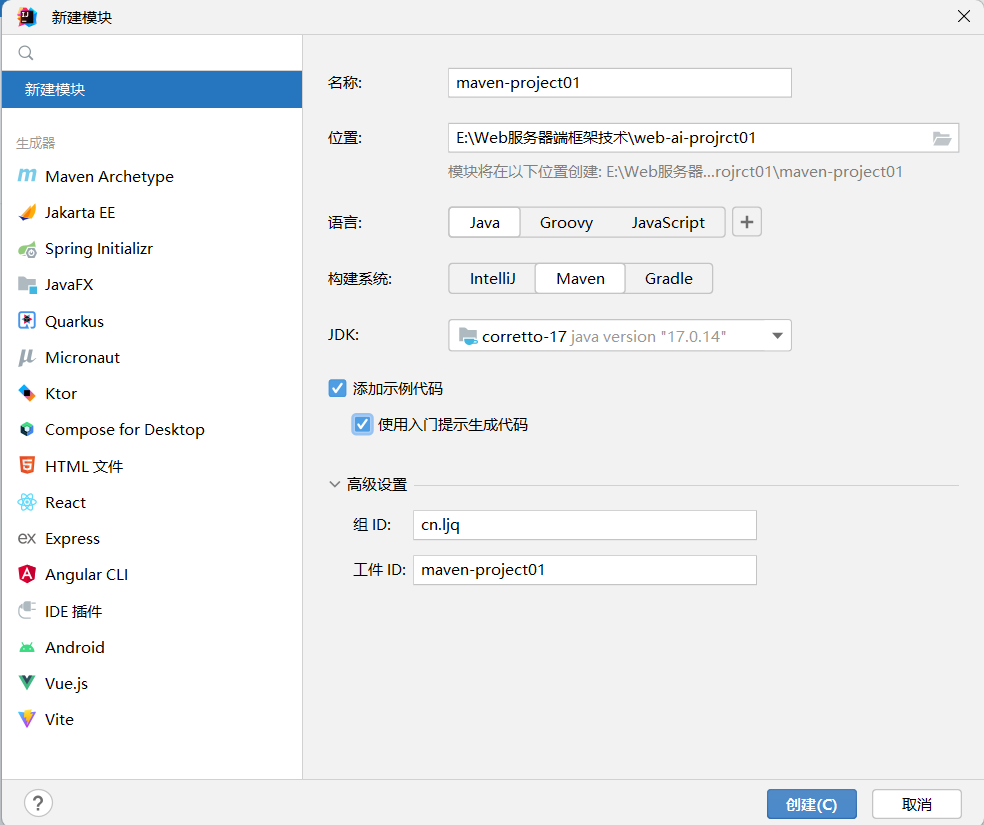The height and width of the screenshot is (825, 984).
Task: Select Groovy as the language
Action: pyautogui.click(x=566, y=223)
